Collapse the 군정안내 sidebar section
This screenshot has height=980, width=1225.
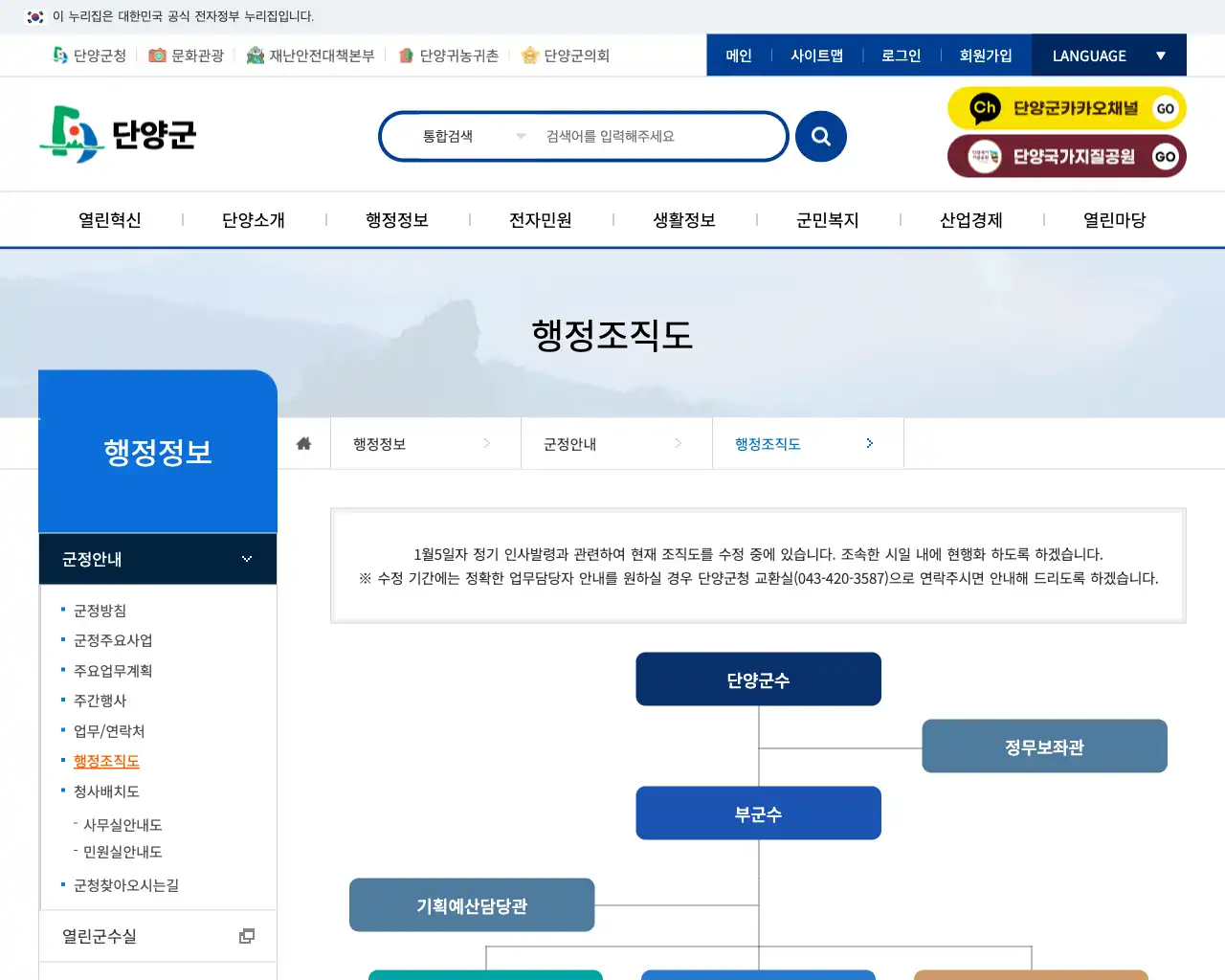click(246, 559)
